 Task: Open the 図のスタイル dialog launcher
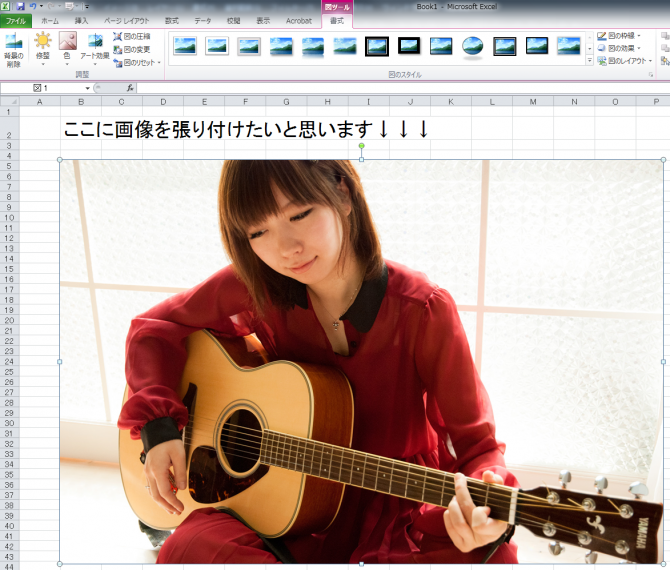tap(651, 75)
